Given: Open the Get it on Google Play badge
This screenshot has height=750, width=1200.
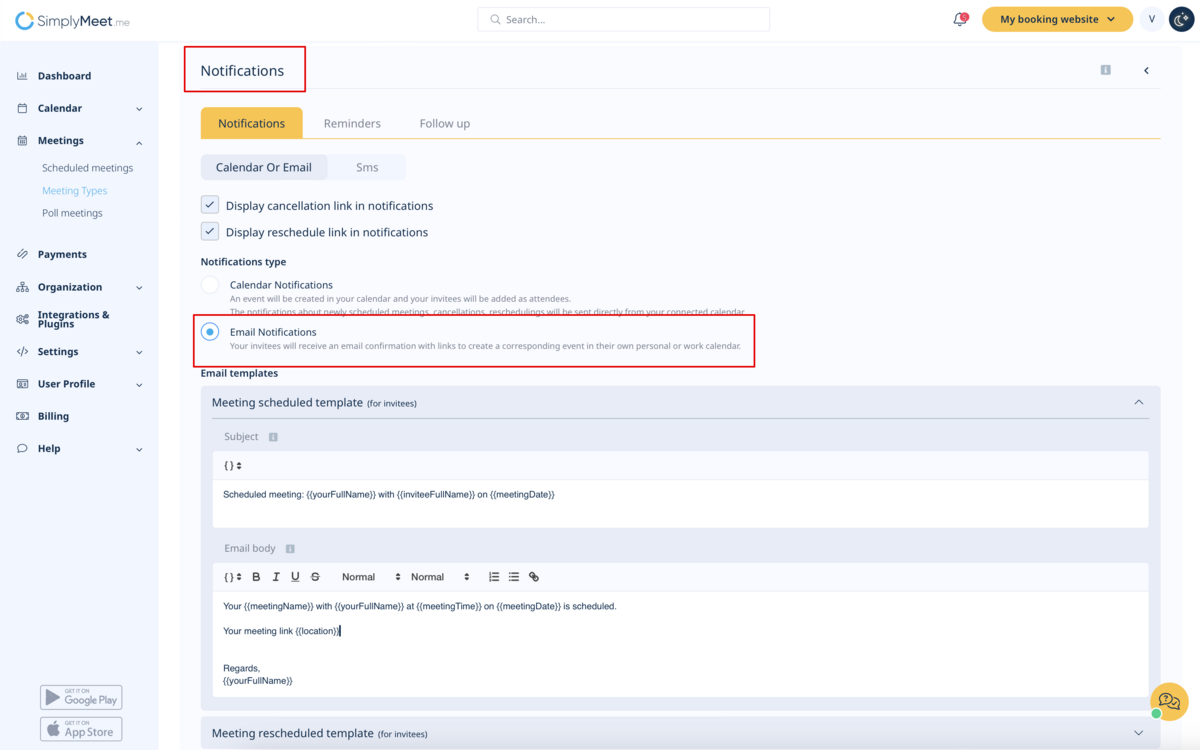Looking at the screenshot, I should (x=81, y=698).
